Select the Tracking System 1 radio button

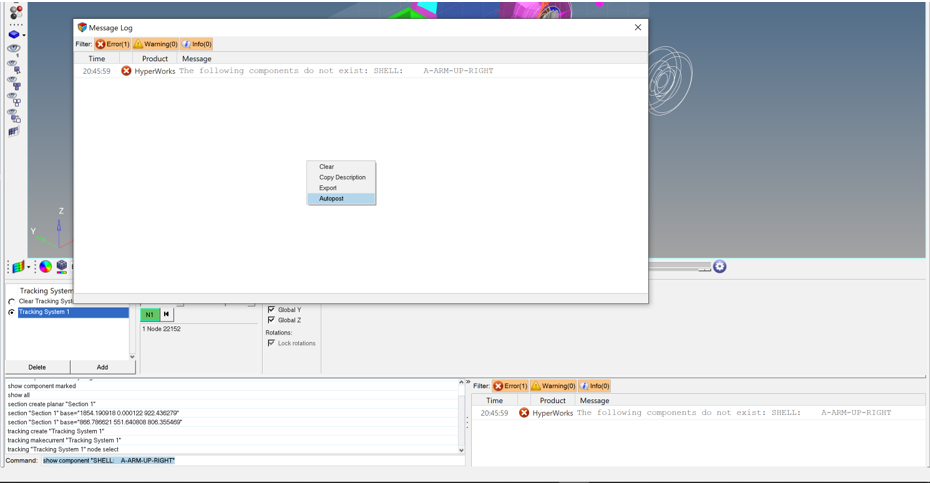click(x=11, y=312)
